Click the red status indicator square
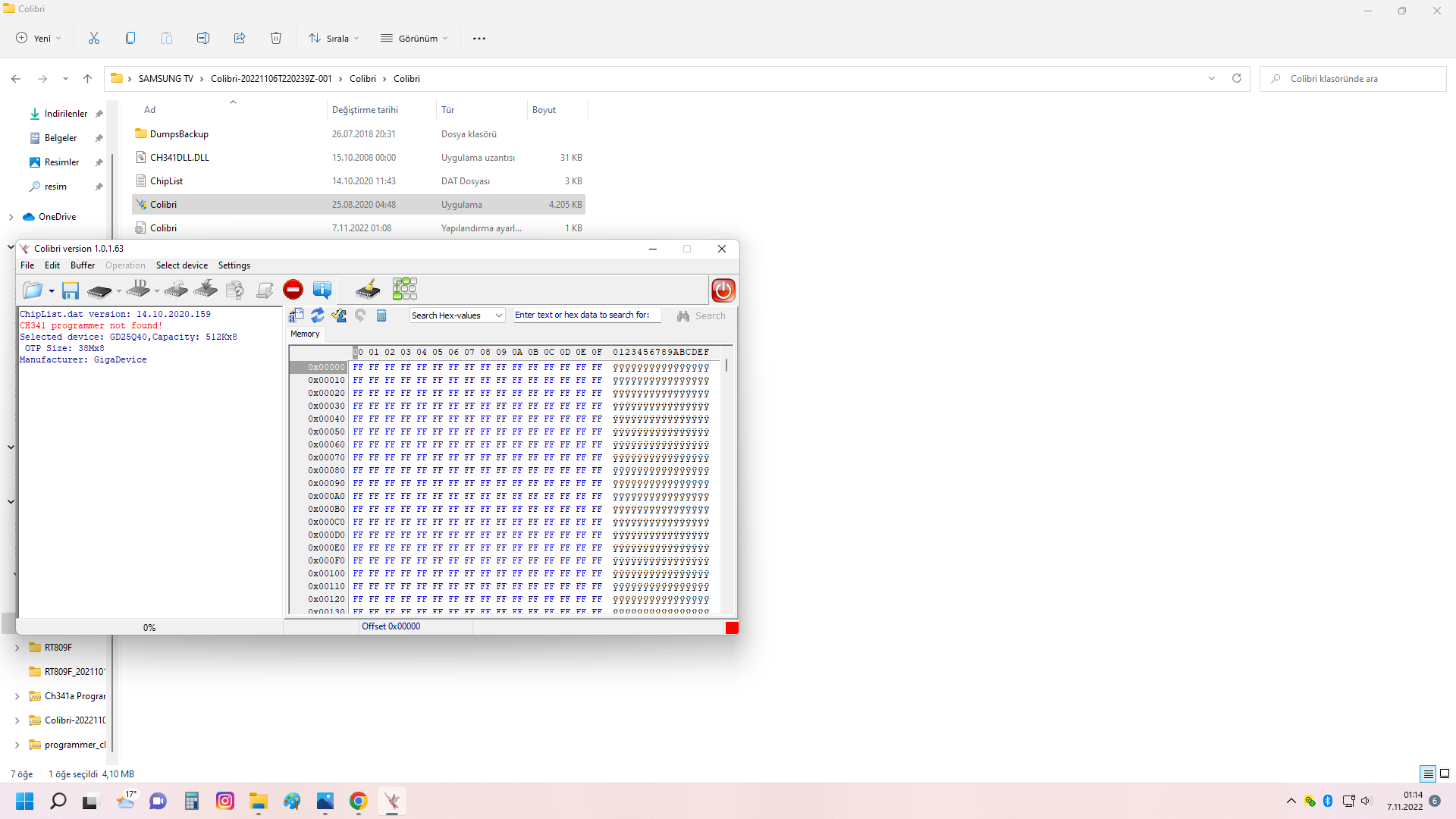Screen dimensions: 1456x819 click(x=731, y=627)
